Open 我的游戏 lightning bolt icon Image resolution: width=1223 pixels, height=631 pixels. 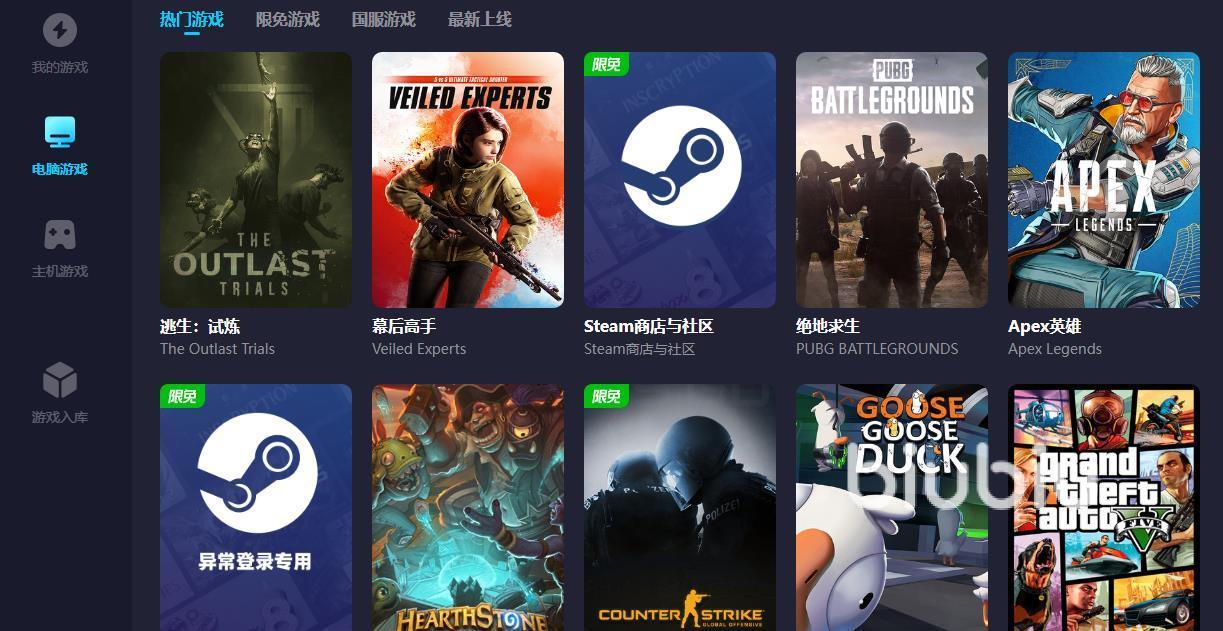tap(60, 30)
